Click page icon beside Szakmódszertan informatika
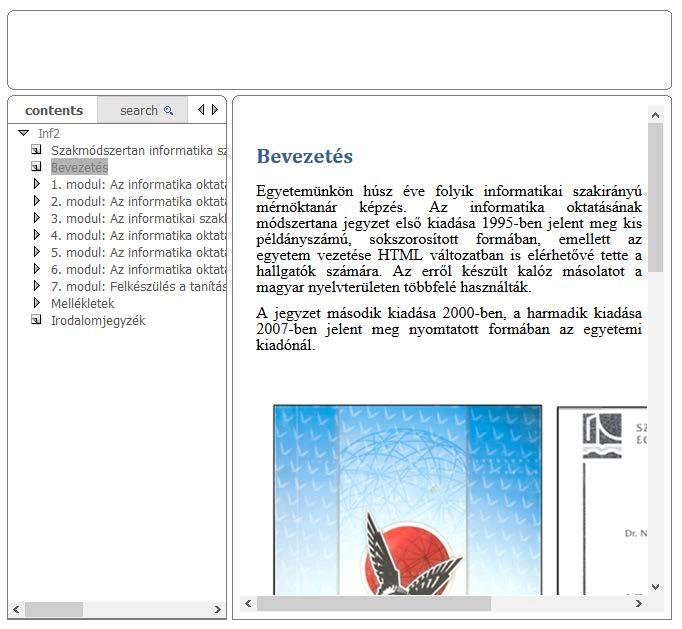The width and height of the screenshot is (682, 629). tap(37, 150)
